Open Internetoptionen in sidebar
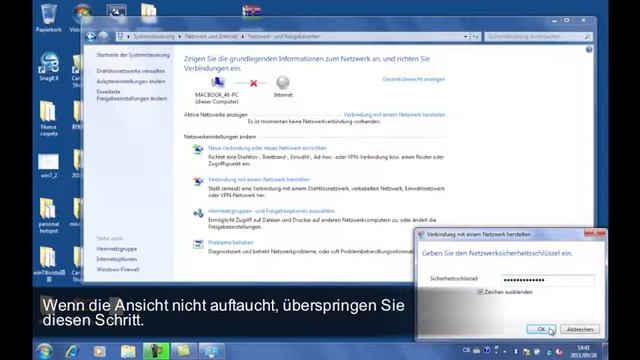 coord(117,259)
